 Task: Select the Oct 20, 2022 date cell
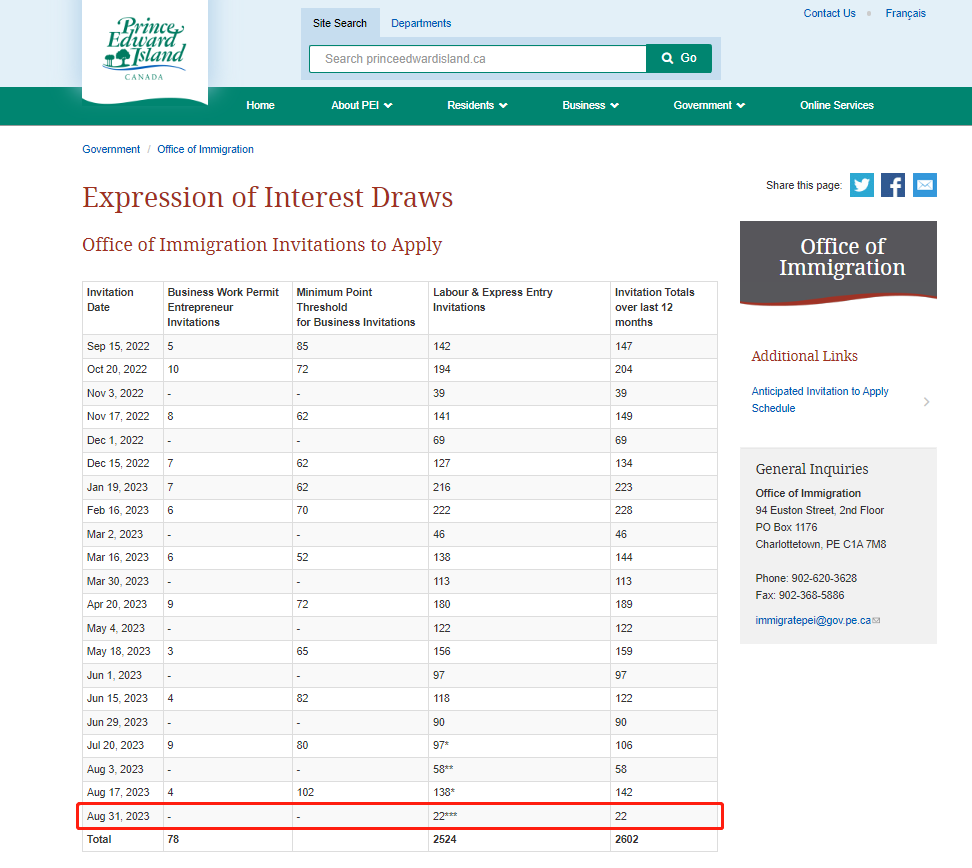click(123, 370)
